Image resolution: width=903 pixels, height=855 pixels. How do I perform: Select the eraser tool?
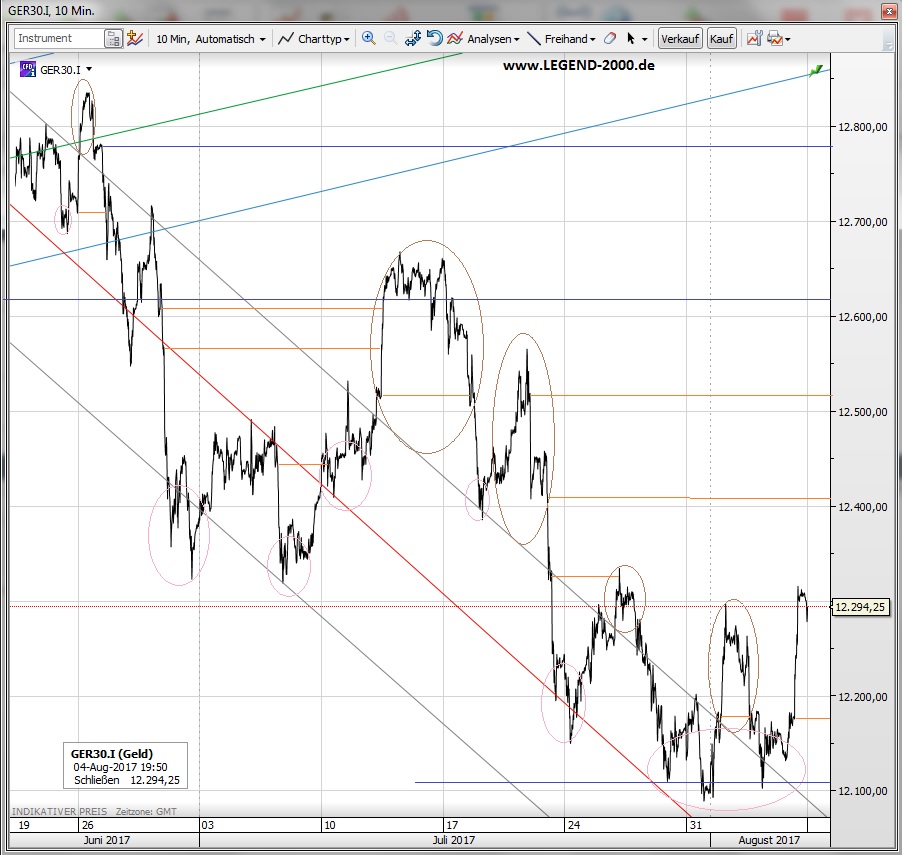pyautogui.click(x=611, y=38)
